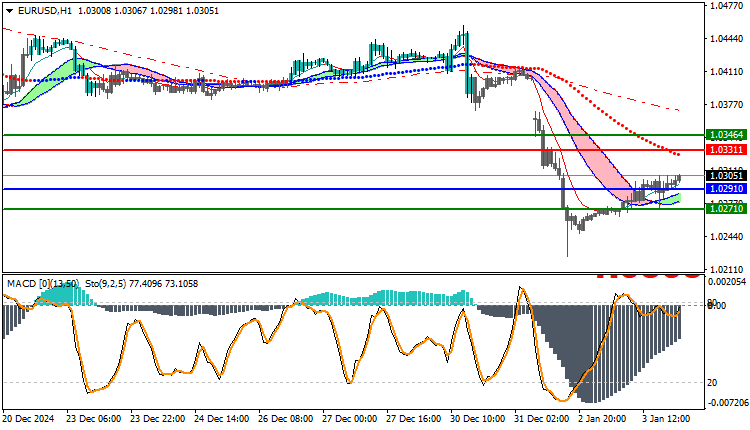Viewport: 750px width, 430px height.
Task: Select the OHLC values 1.03008 1.03067 1.02981 1.03051
Action: coord(148,11)
